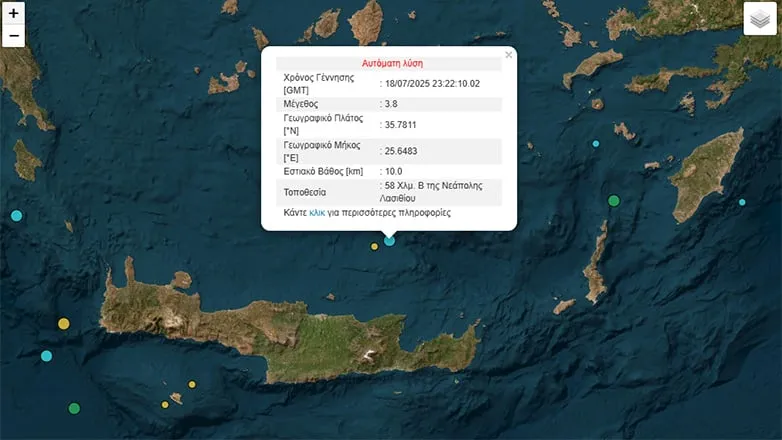Select the large yellow marker west of Crete
This screenshot has height=440, width=782.
[x=63, y=324]
